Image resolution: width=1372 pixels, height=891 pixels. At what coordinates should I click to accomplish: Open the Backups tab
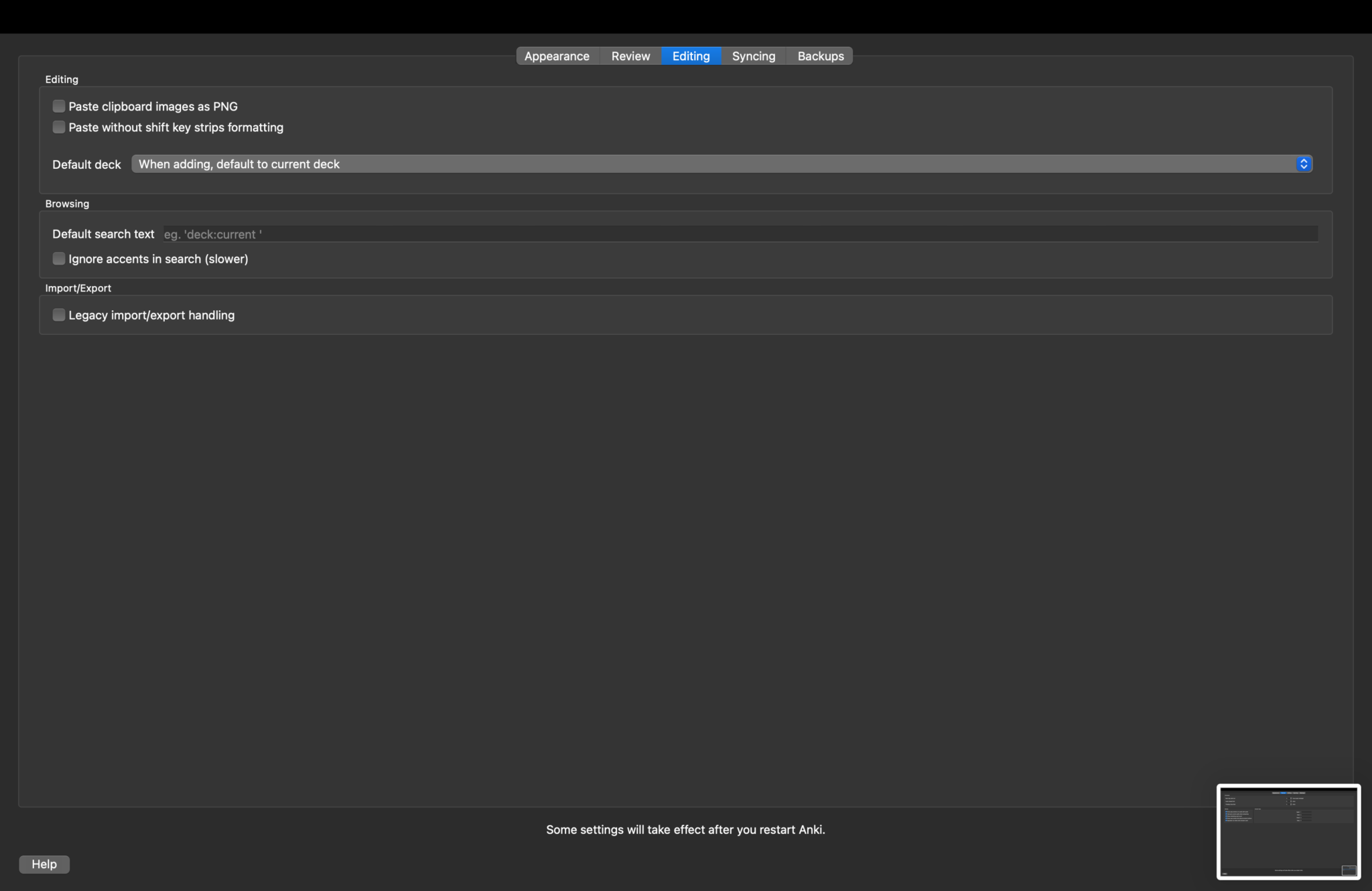pyautogui.click(x=820, y=56)
